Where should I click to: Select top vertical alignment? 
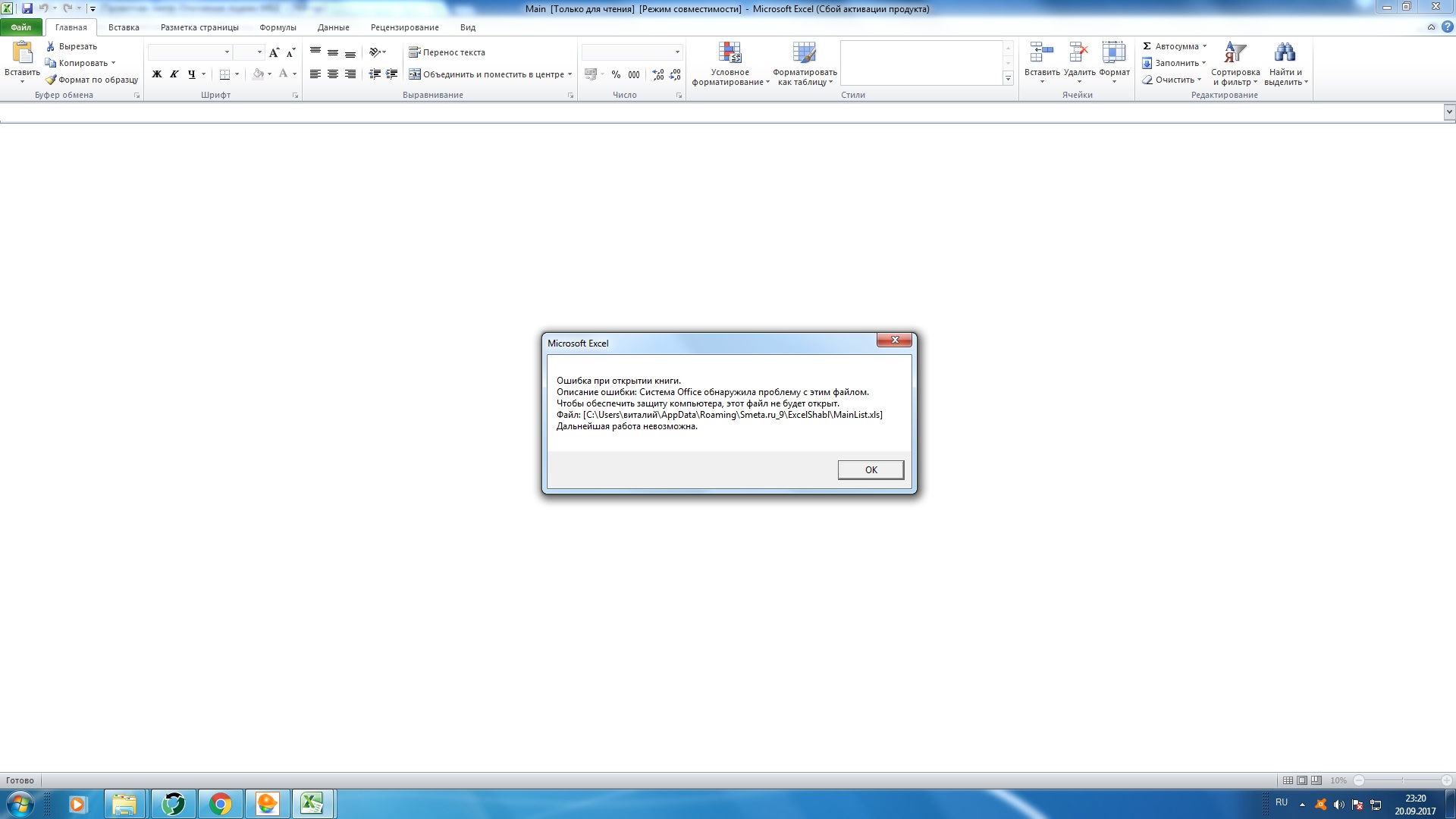pyautogui.click(x=315, y=52)
